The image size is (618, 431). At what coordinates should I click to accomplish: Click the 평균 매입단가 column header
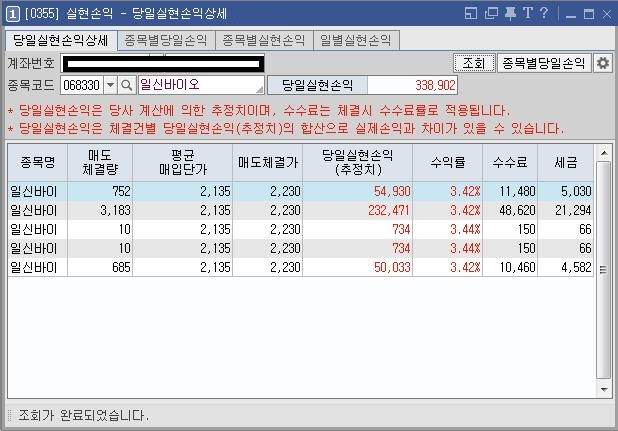(x=183, y=162)
